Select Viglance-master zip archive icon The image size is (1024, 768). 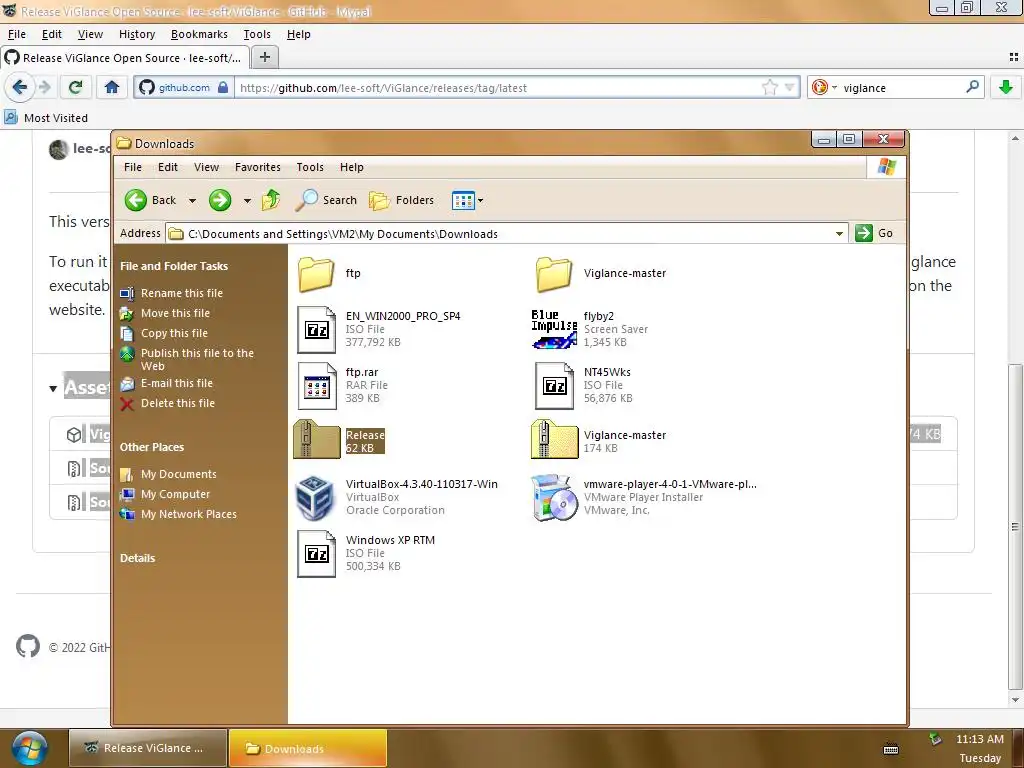click(x=554, y=439)
